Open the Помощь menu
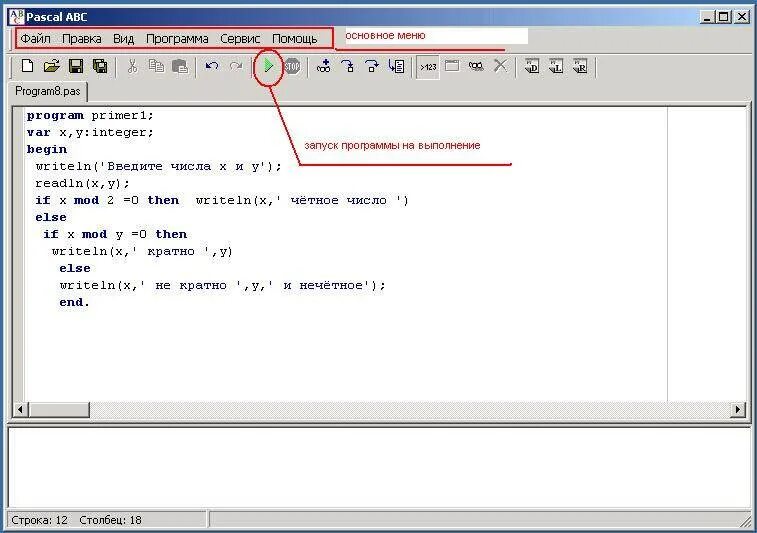The width and height of the screenshot is (757, 533). click(294, 39)
